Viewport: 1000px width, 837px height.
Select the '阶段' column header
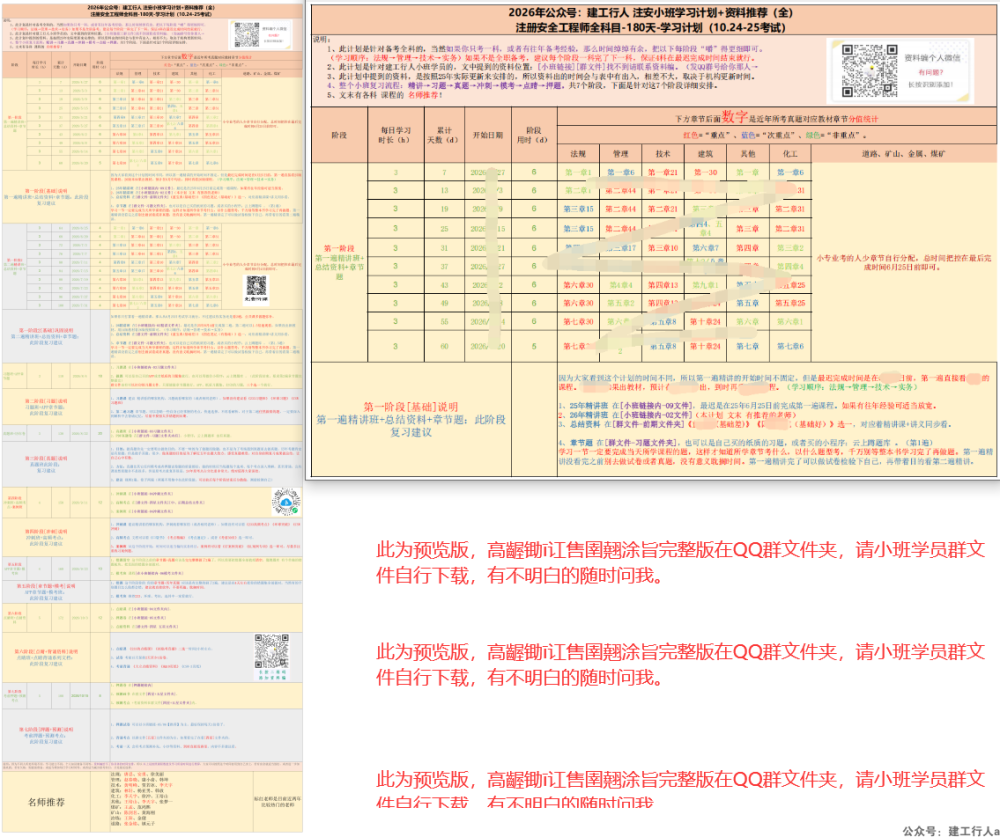pos(339,135)
